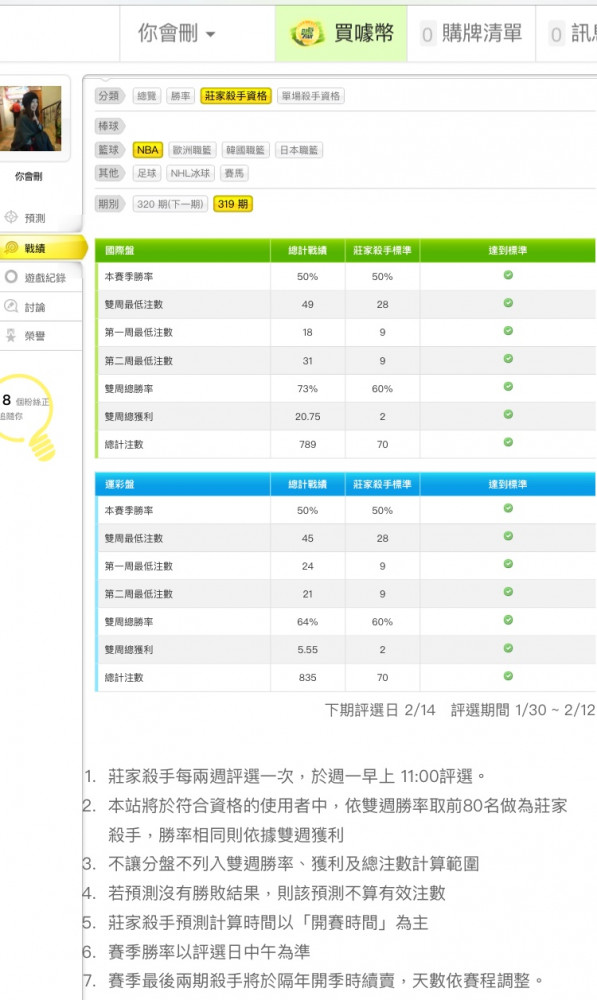597x1000 pixels.
Task: Select the 勝率 category filter
Action: tap(181, 96)
